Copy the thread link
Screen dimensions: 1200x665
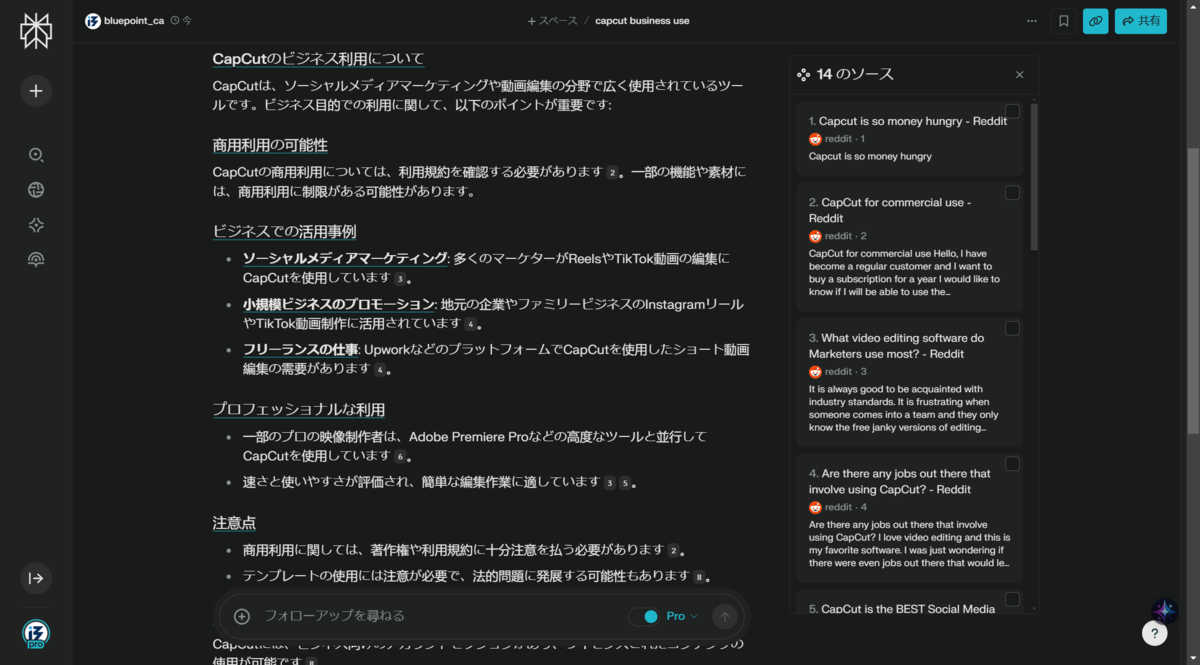click(1095, 21)
